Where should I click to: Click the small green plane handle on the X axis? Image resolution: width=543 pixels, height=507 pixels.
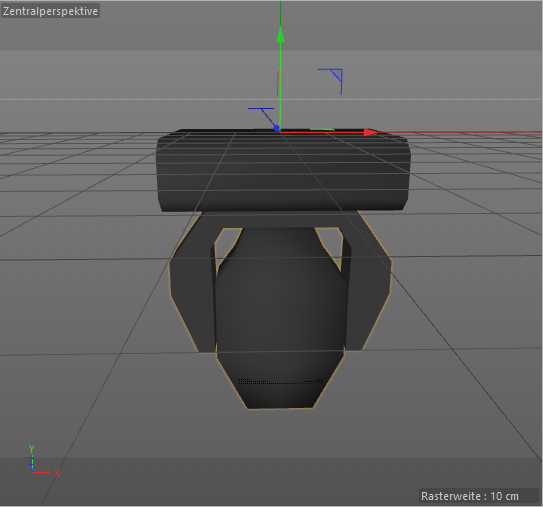(x=322, y=130)
